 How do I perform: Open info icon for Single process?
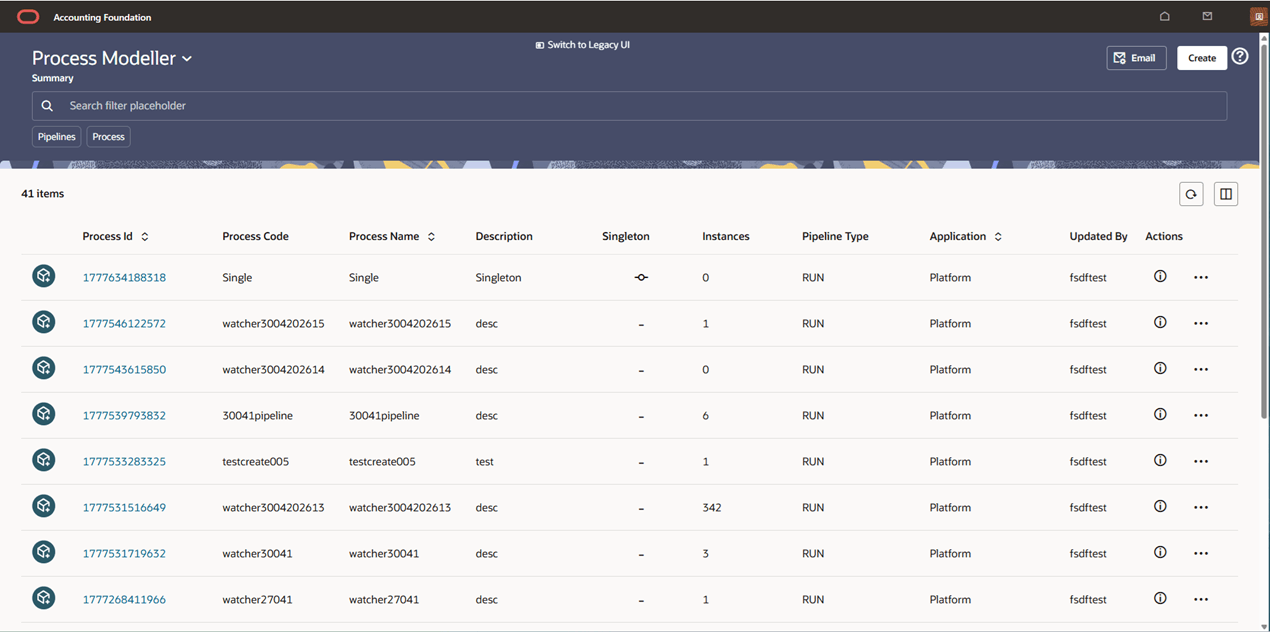pyautogui.click(x=1160, y=277)
